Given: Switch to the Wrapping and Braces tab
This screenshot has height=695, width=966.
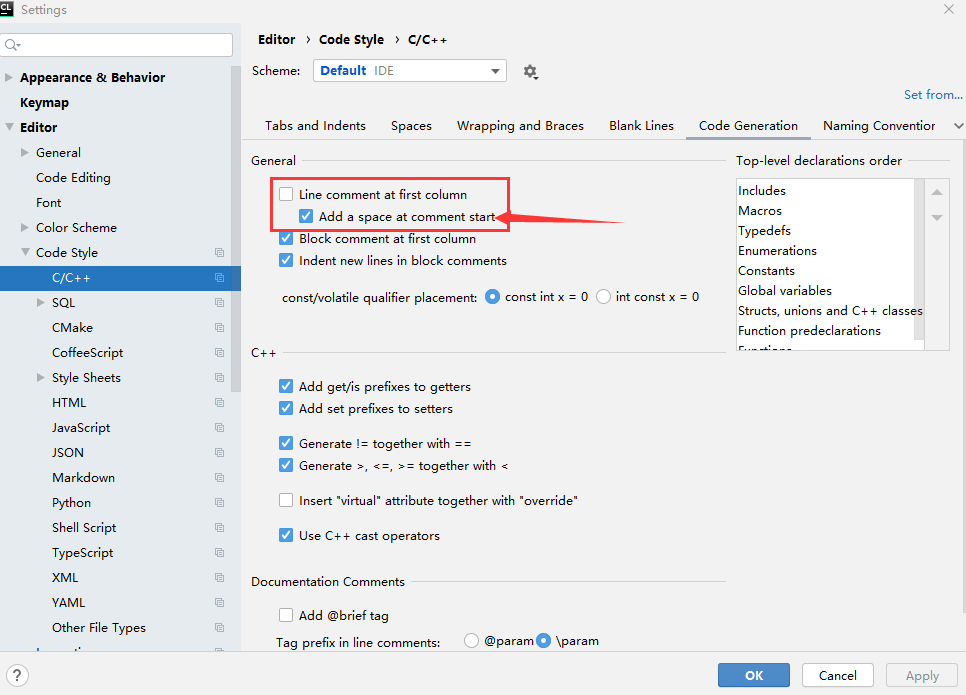Looking at the screenshot, I should click(x=520, y=126).
